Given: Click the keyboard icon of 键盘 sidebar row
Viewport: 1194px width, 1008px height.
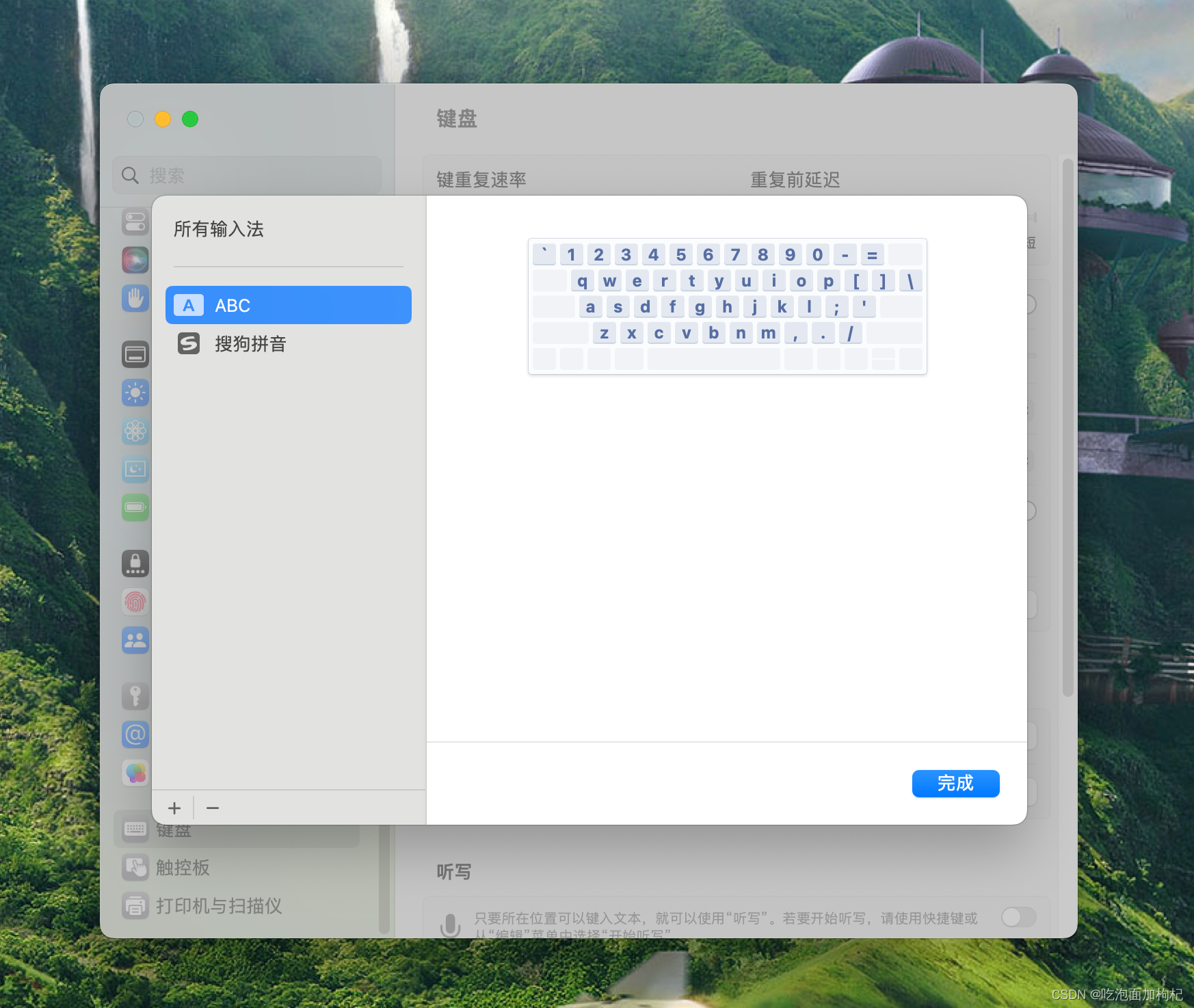Looking at the screenshot, I should pyautogui.click(x=135, y=830).
